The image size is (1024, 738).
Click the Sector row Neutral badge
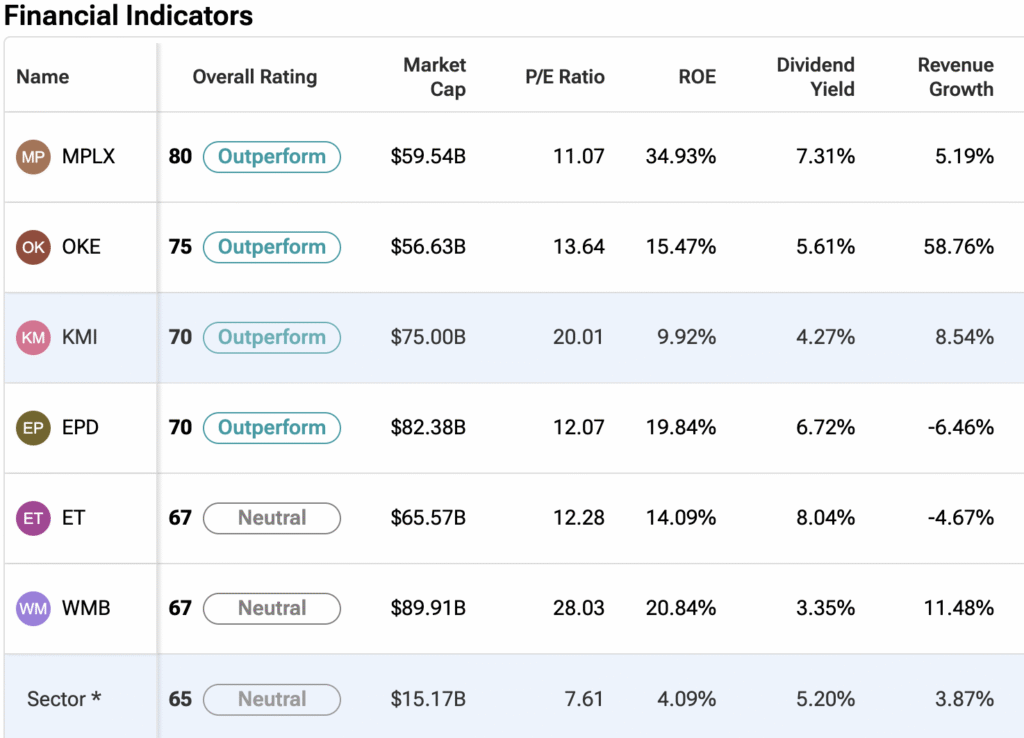tap(271, 699)
